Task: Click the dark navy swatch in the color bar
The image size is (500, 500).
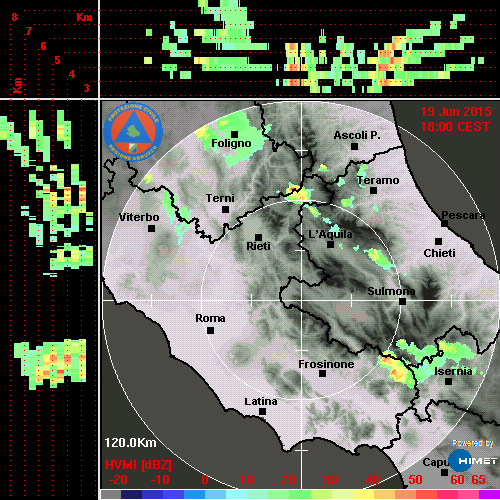Action: [131, 494]
